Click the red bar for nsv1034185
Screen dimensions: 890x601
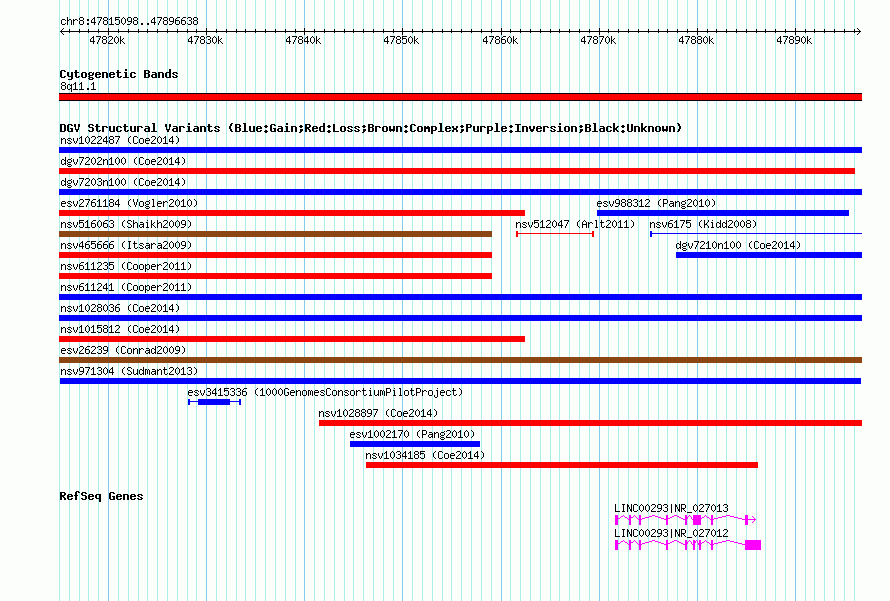[562, 465]
